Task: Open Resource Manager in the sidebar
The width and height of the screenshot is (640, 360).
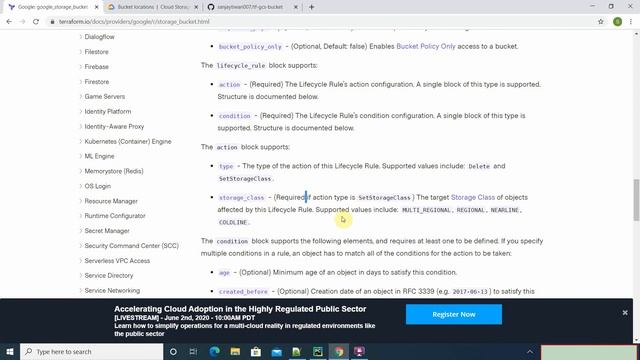Action: coord(111,201)
